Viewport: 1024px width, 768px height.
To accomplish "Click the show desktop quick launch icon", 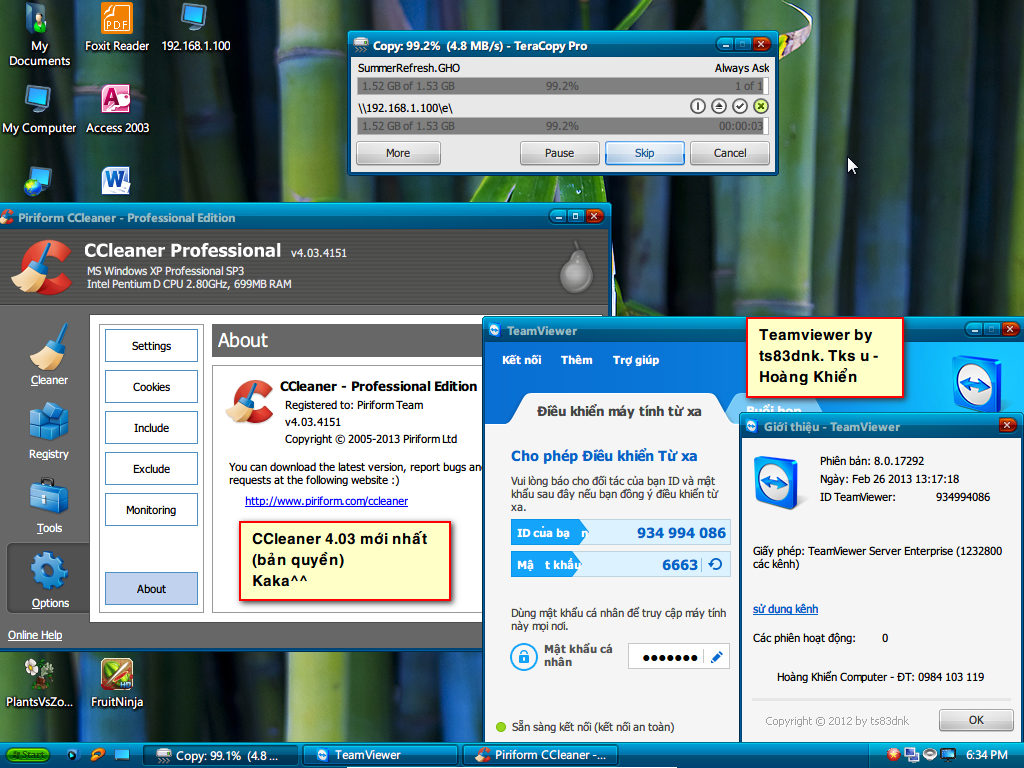I will click(121, 755).
